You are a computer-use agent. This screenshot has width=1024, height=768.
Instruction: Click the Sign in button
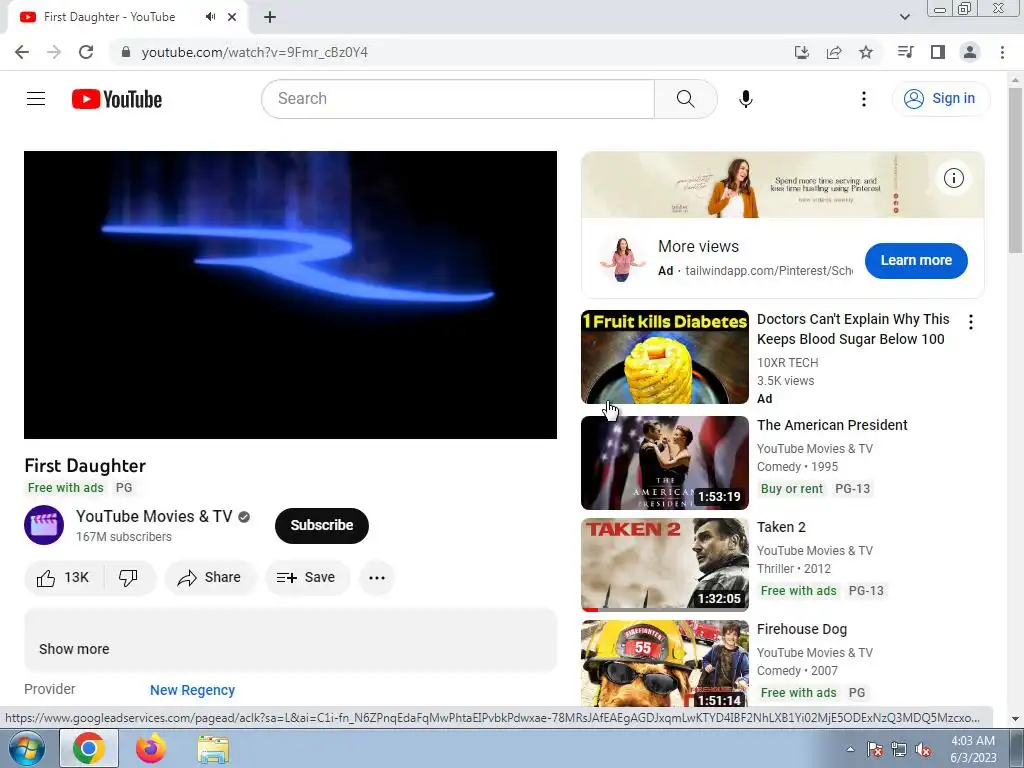tap(940, 99)
